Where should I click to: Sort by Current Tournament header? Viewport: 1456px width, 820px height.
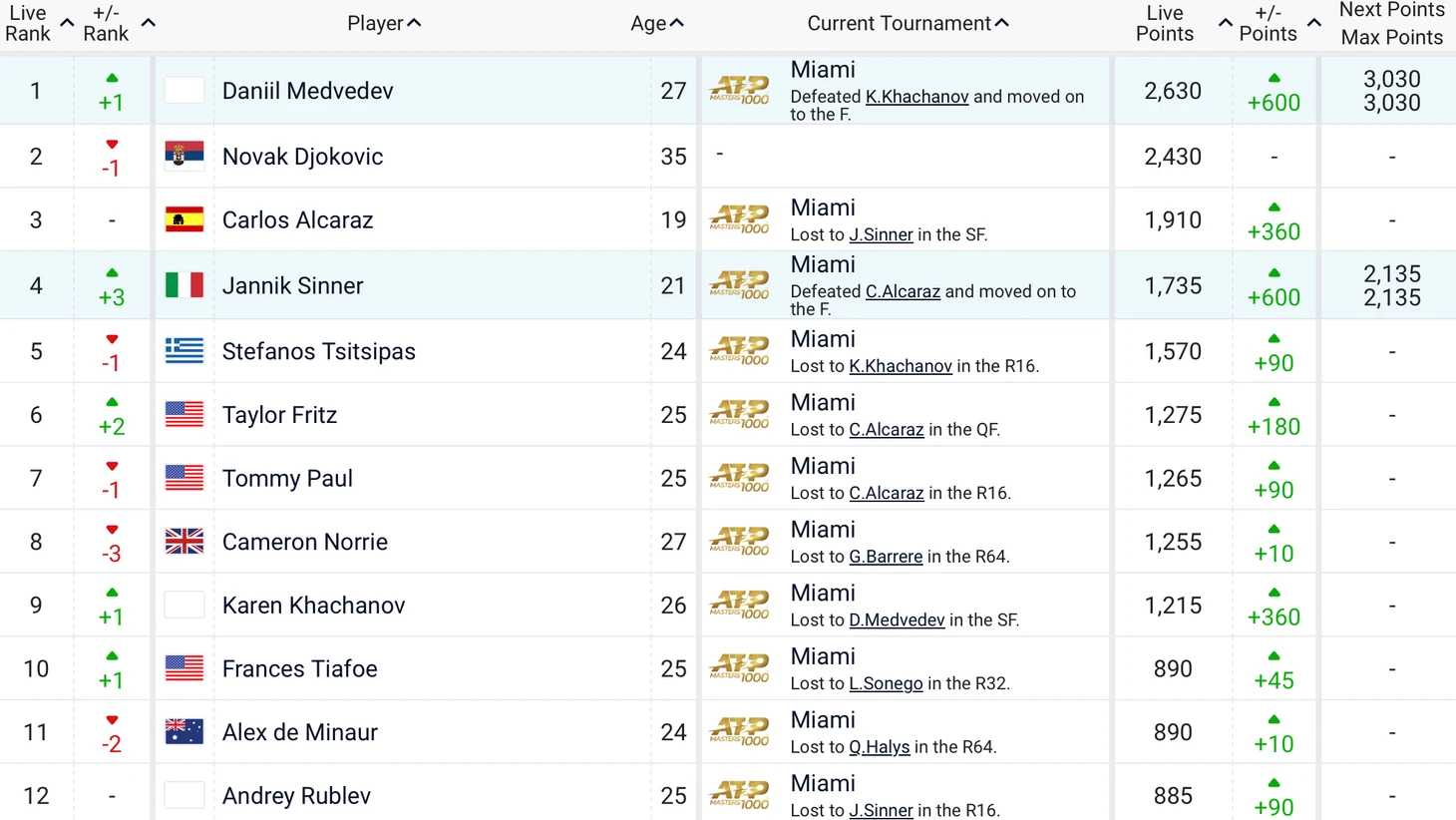(908, 23)
